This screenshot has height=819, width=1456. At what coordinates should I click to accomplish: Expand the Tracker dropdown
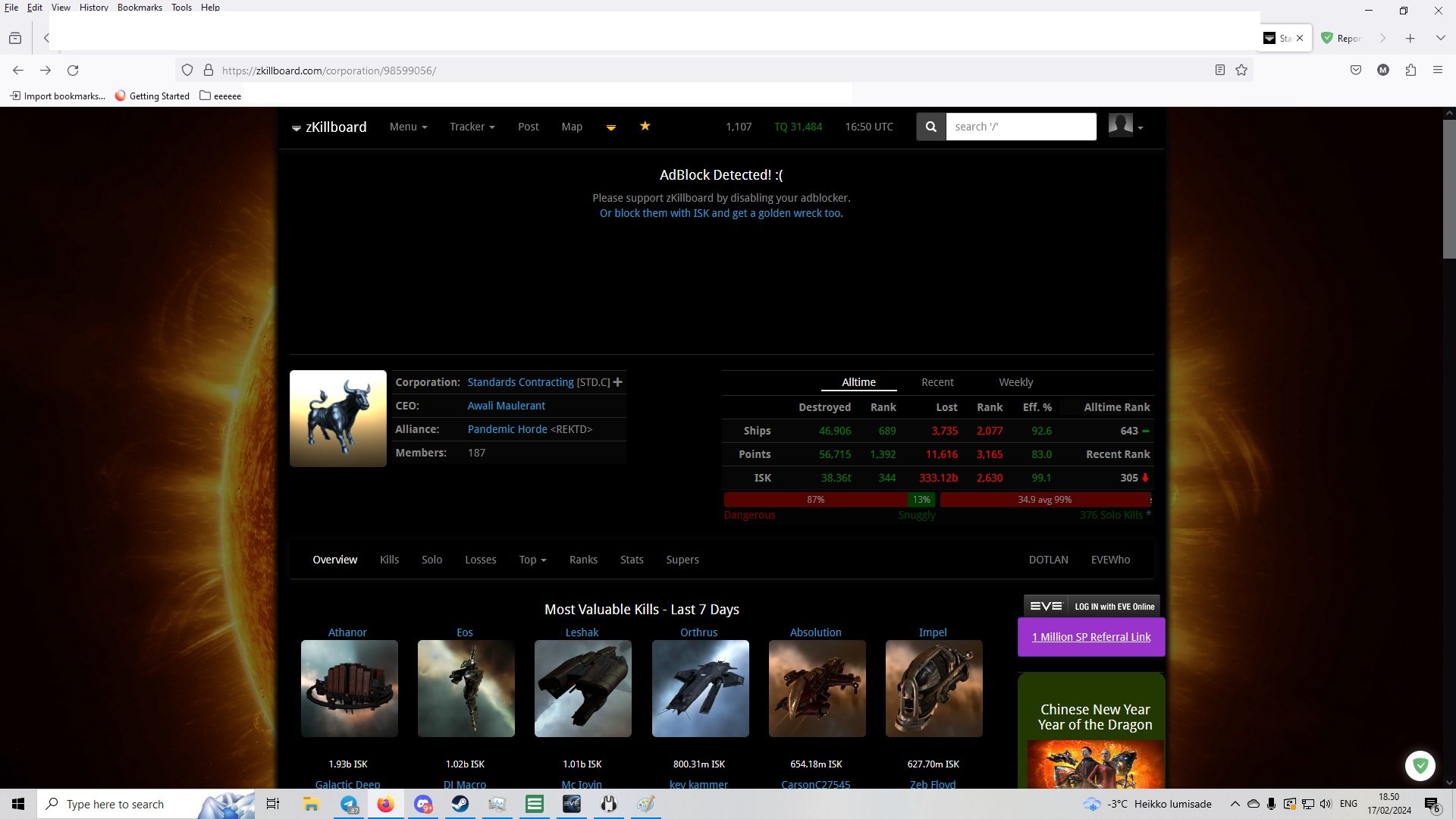(x=472, y=127)
